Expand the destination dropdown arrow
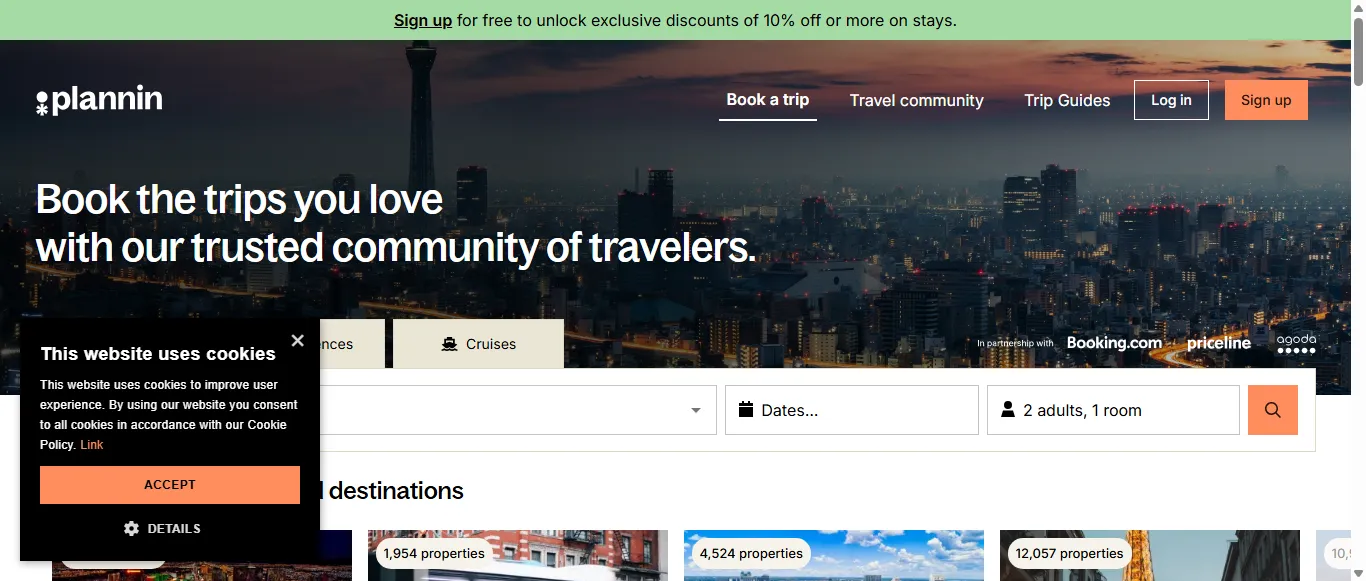Viewport: 1366px width, 581px height. click(696, 410)
